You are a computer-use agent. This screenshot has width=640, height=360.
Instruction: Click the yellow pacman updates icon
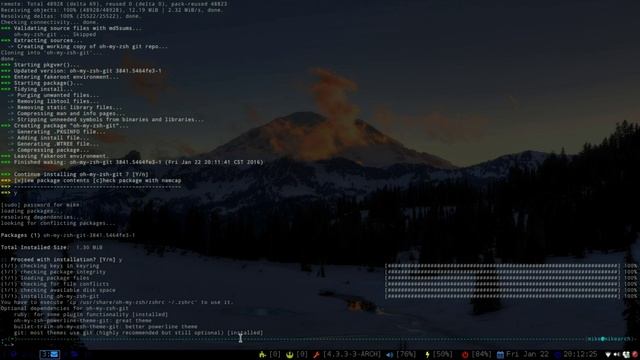click(262, 354)
